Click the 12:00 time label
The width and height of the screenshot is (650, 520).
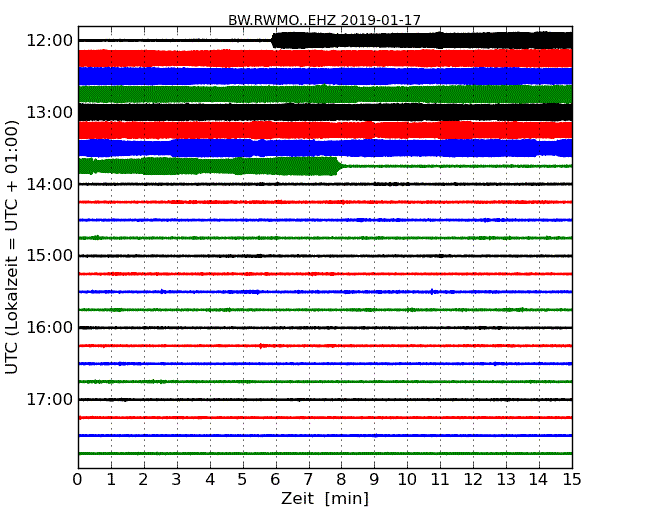[49, 41]
